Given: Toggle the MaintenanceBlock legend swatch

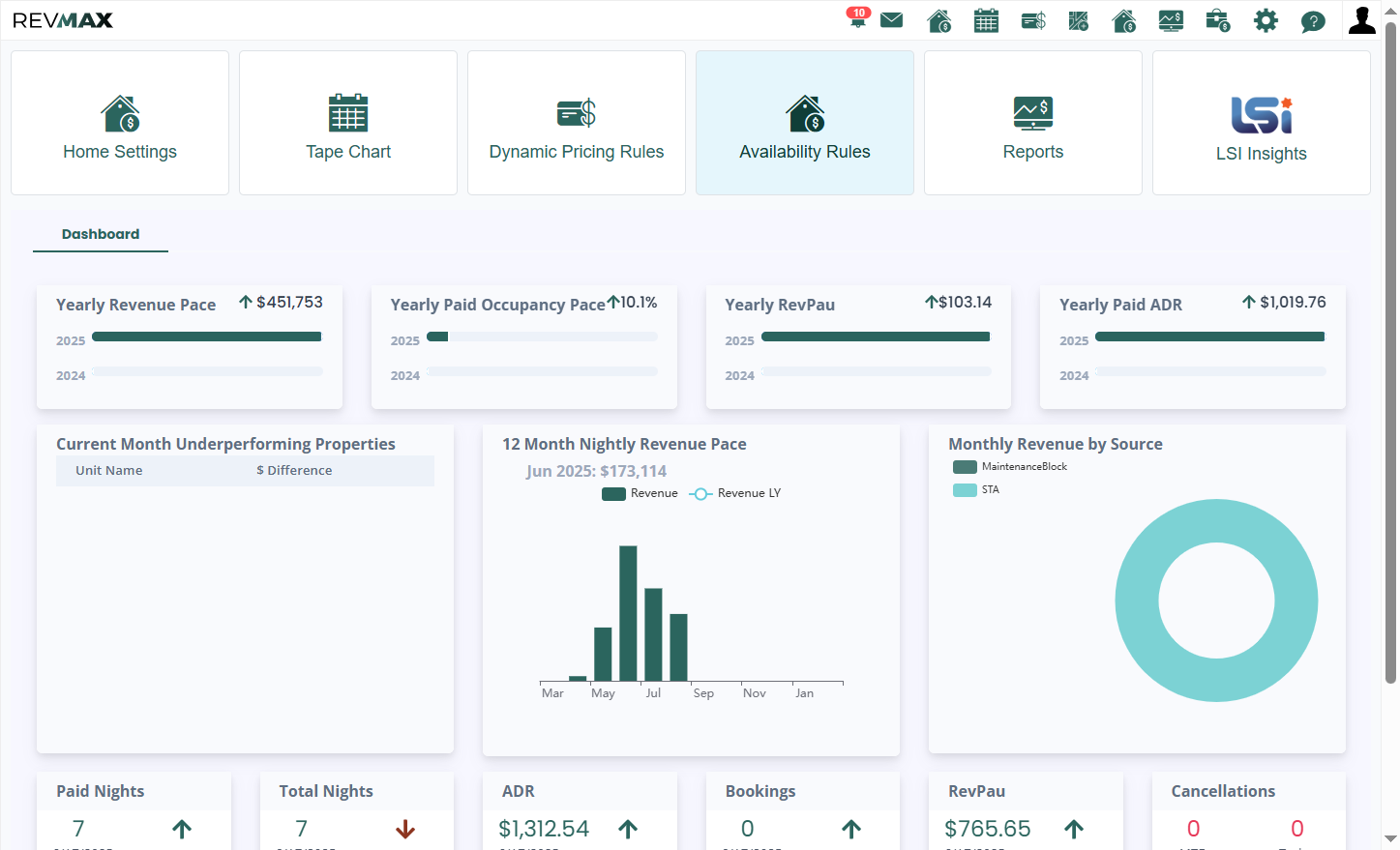Looking at the screenshot, I should tap(965, 467).
